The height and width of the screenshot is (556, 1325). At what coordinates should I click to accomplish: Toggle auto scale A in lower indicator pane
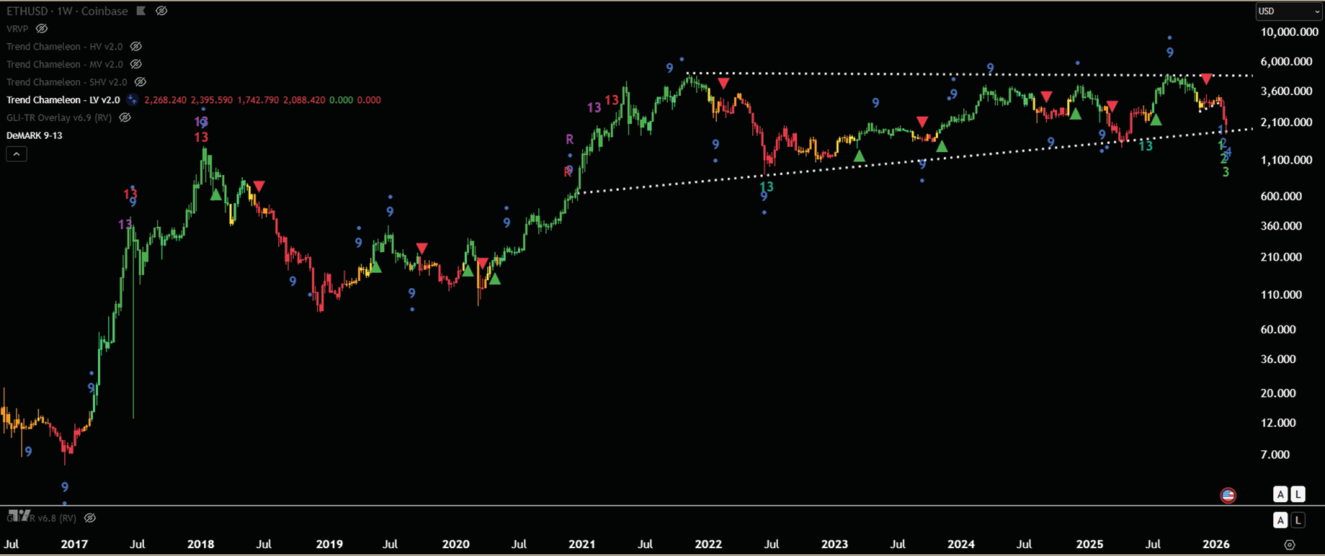point(1279,520)
